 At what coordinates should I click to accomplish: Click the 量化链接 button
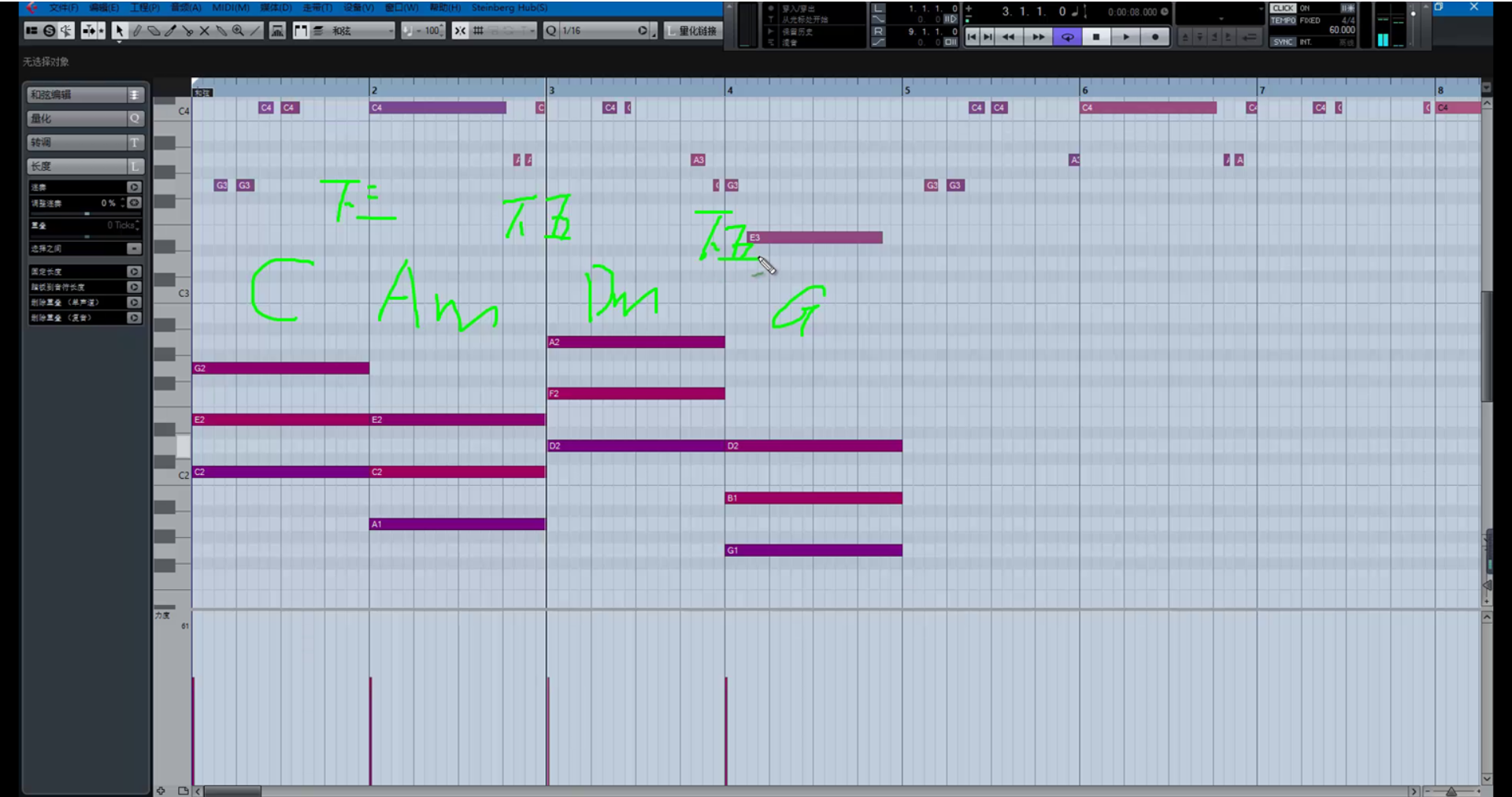point(693,31)
